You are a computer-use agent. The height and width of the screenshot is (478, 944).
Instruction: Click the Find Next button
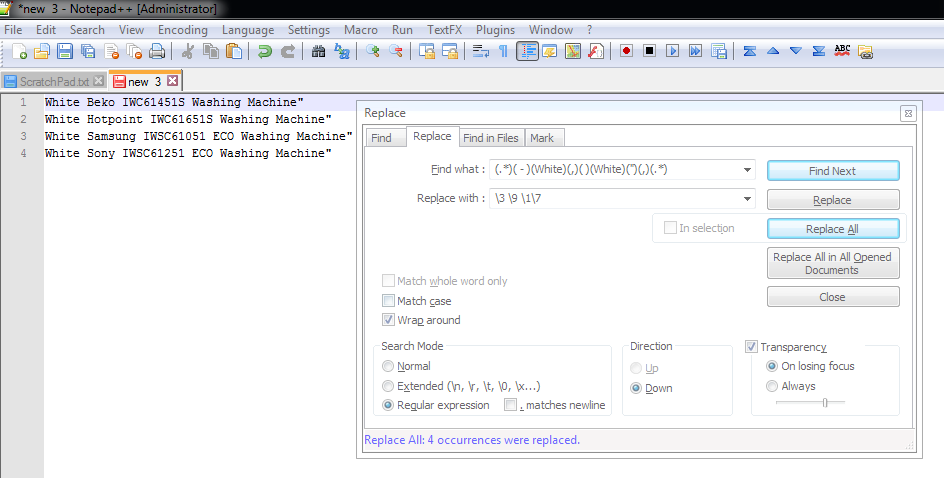833,171
